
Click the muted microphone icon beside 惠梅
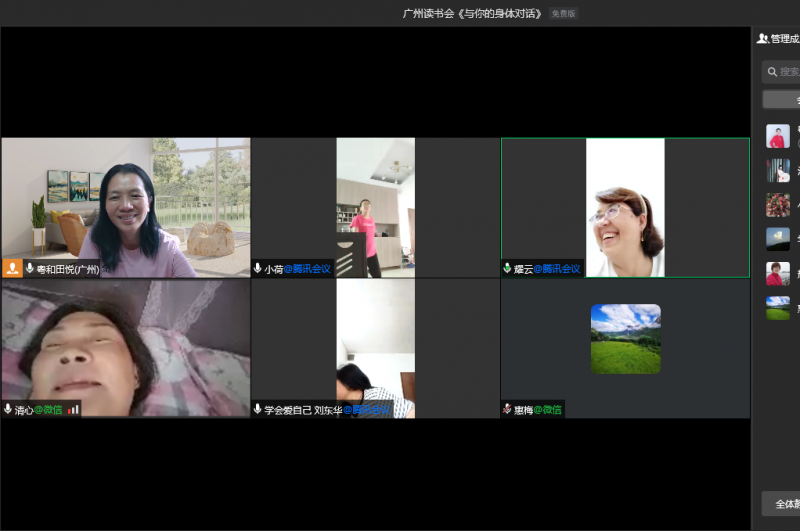pos(508,409)
